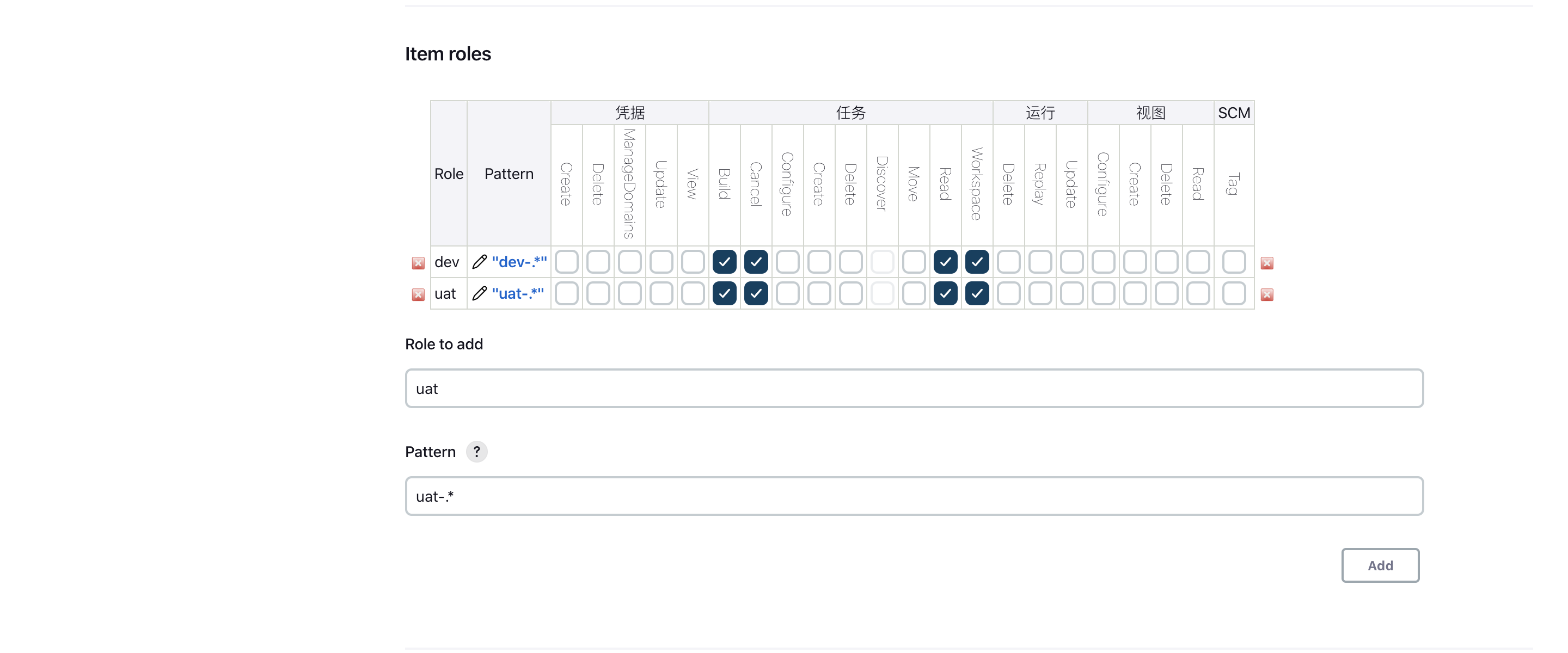
Task: Uncheck the job Read permission for the uat role
Action: (x=945, y=293)
